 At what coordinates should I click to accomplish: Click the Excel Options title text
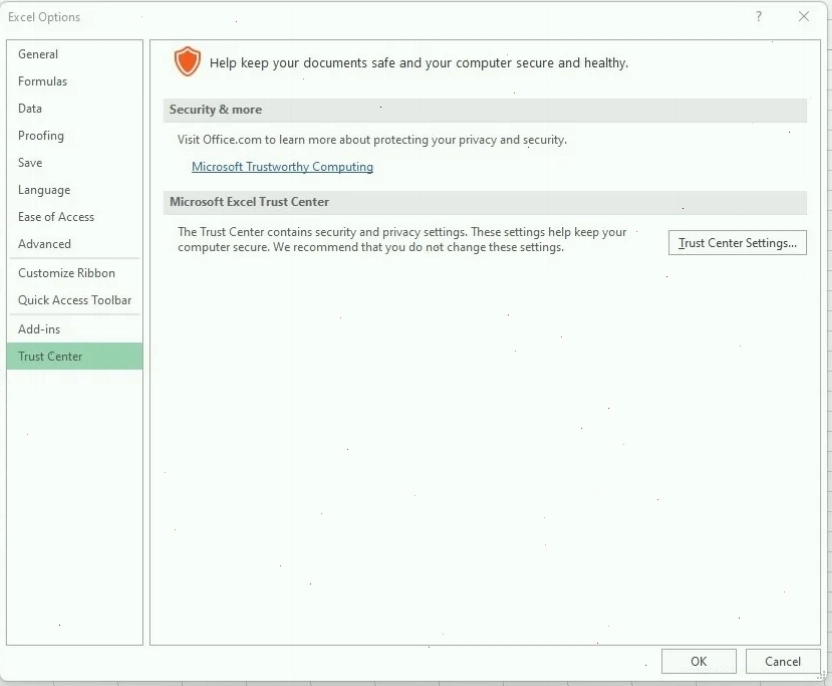(44, 17)
